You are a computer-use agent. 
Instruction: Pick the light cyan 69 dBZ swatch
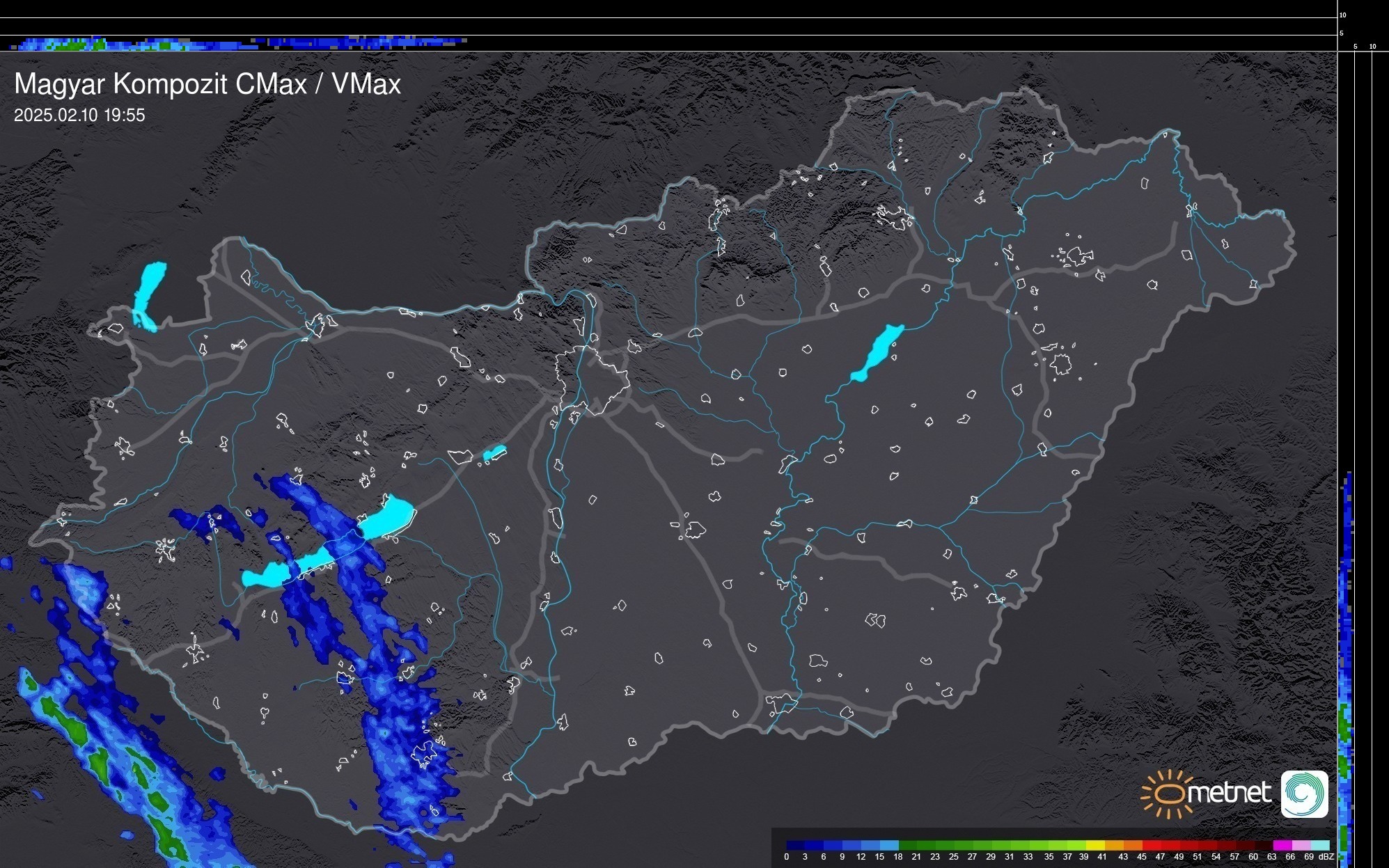1319,845
